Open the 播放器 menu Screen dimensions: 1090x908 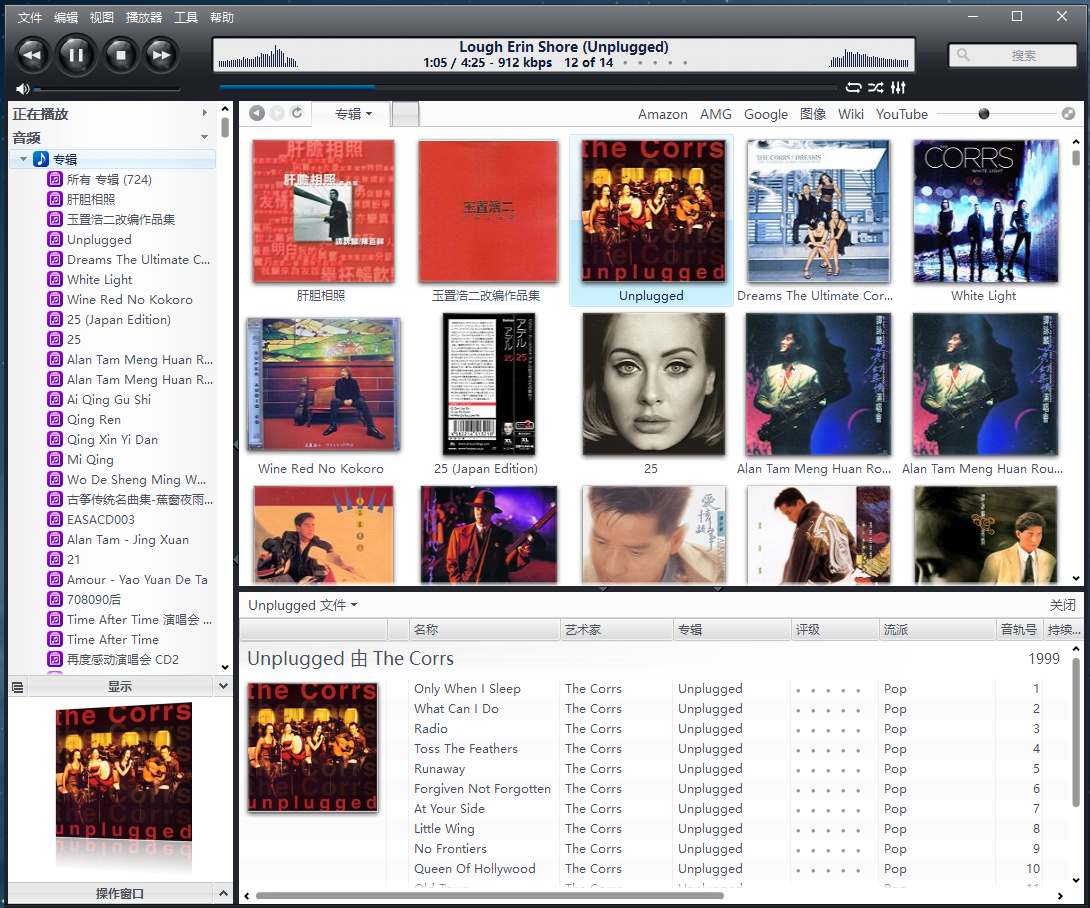(143, 17)
